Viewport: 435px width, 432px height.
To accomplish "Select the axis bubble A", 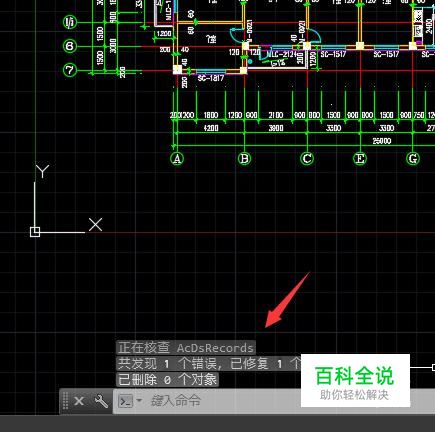I will click(x=177, y=159).
